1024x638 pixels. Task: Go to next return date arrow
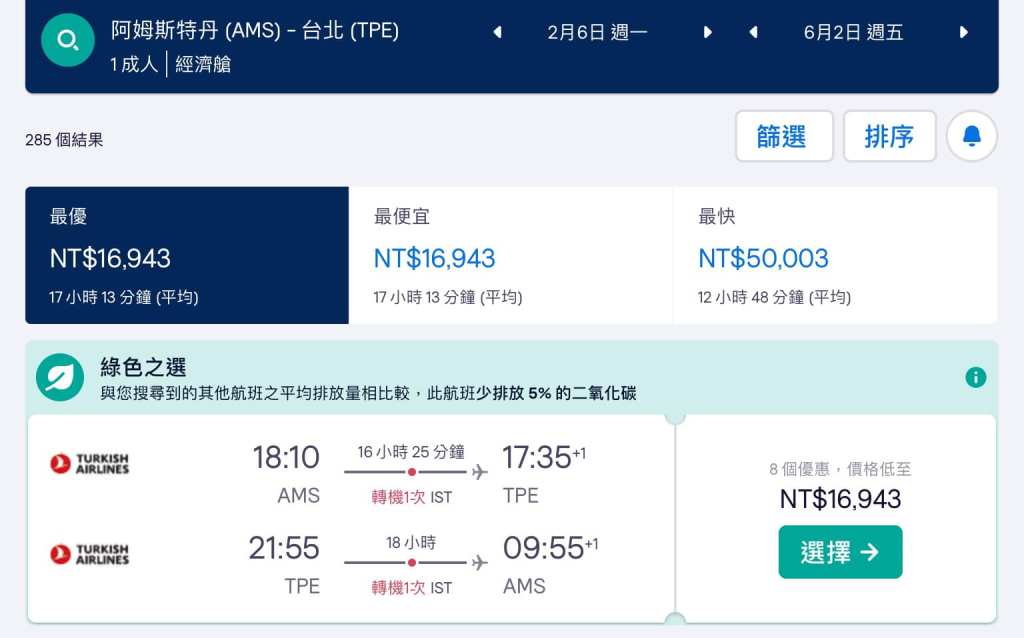click(964, 32)
